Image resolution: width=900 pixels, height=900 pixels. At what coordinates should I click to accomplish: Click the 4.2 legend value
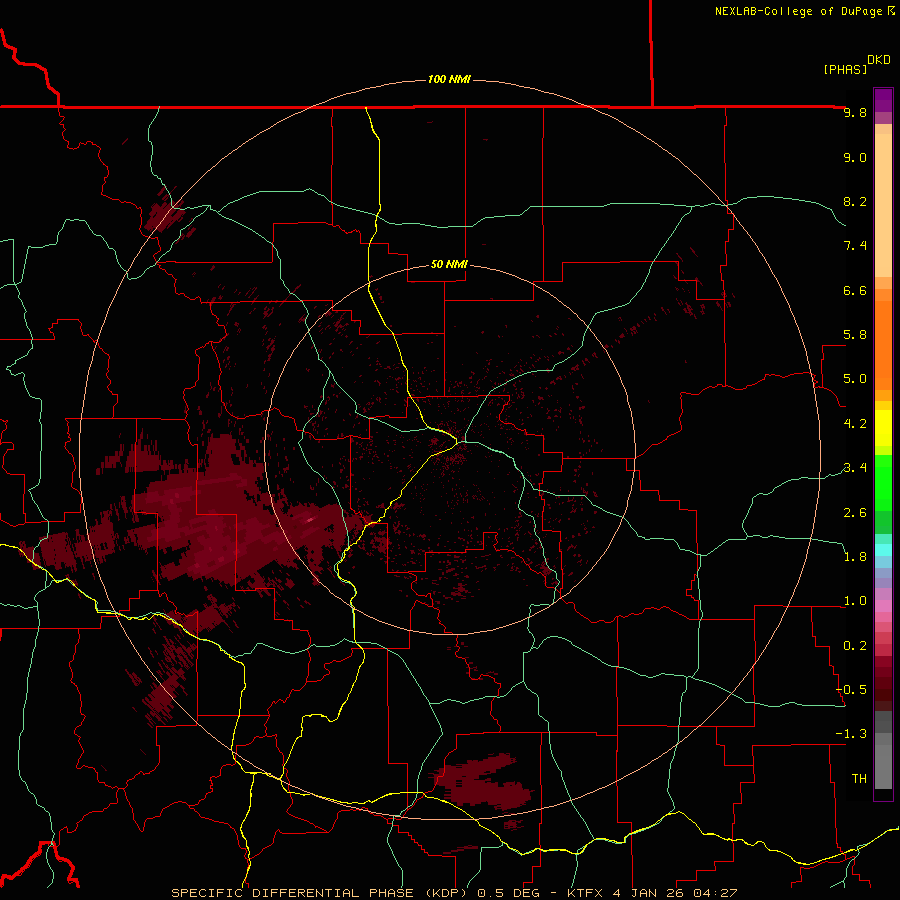click(x=855, y=424)
